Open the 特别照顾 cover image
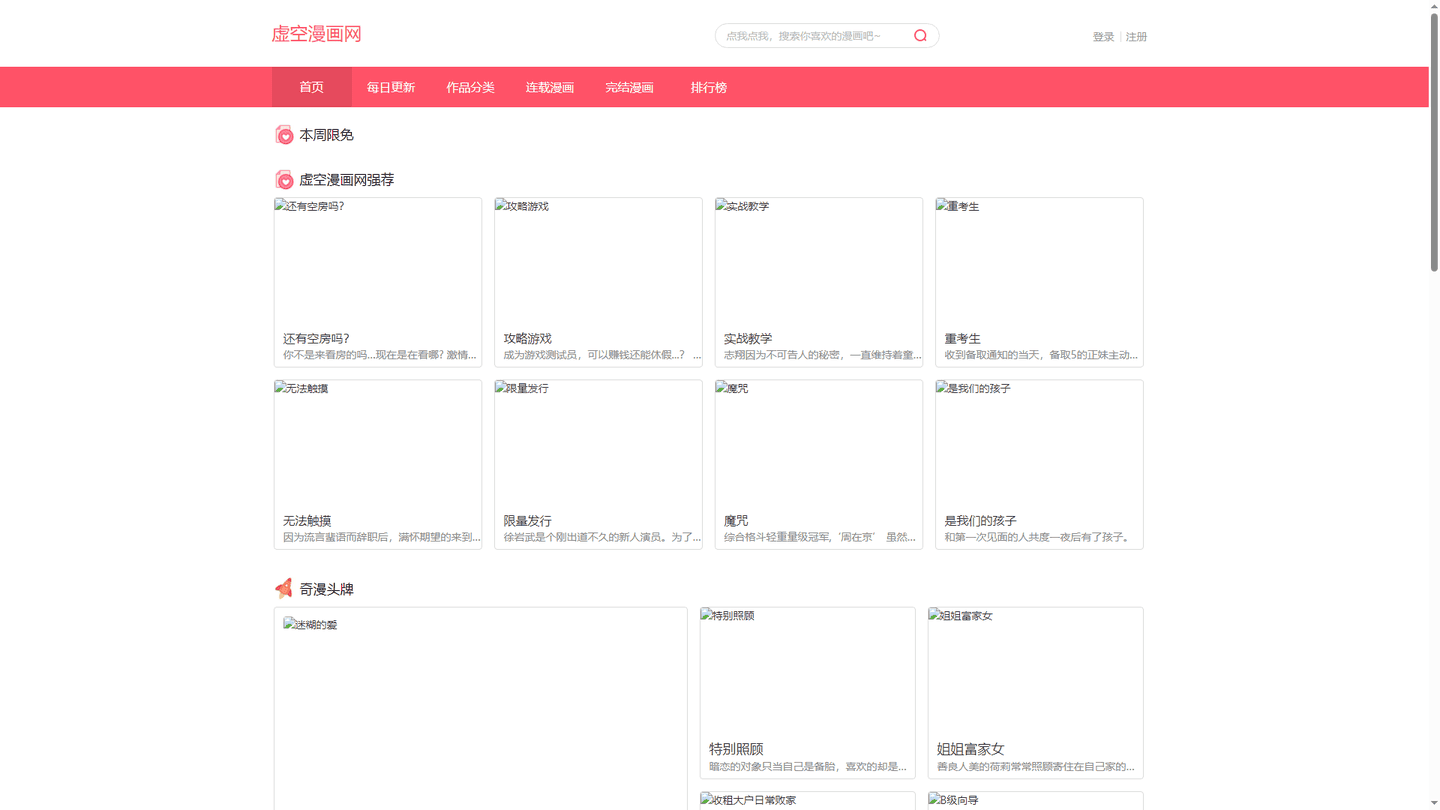Image resolution: width=1440 pixels, height=810 pixels. [807, 671]
